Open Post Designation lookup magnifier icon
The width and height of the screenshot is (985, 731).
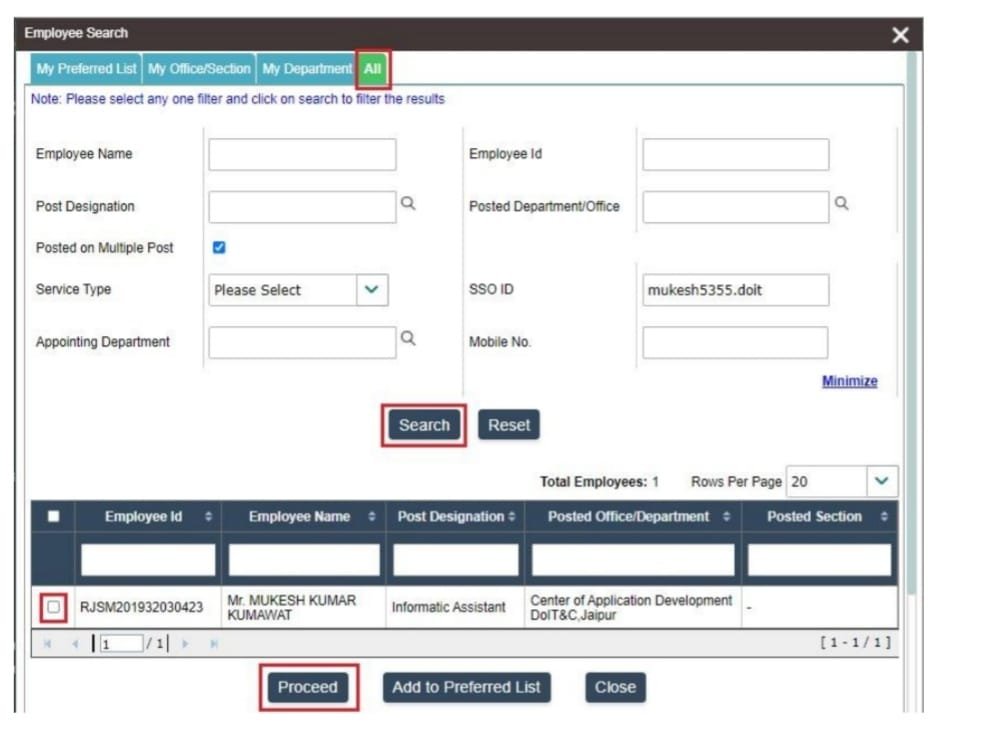click(x=408, y=203)
